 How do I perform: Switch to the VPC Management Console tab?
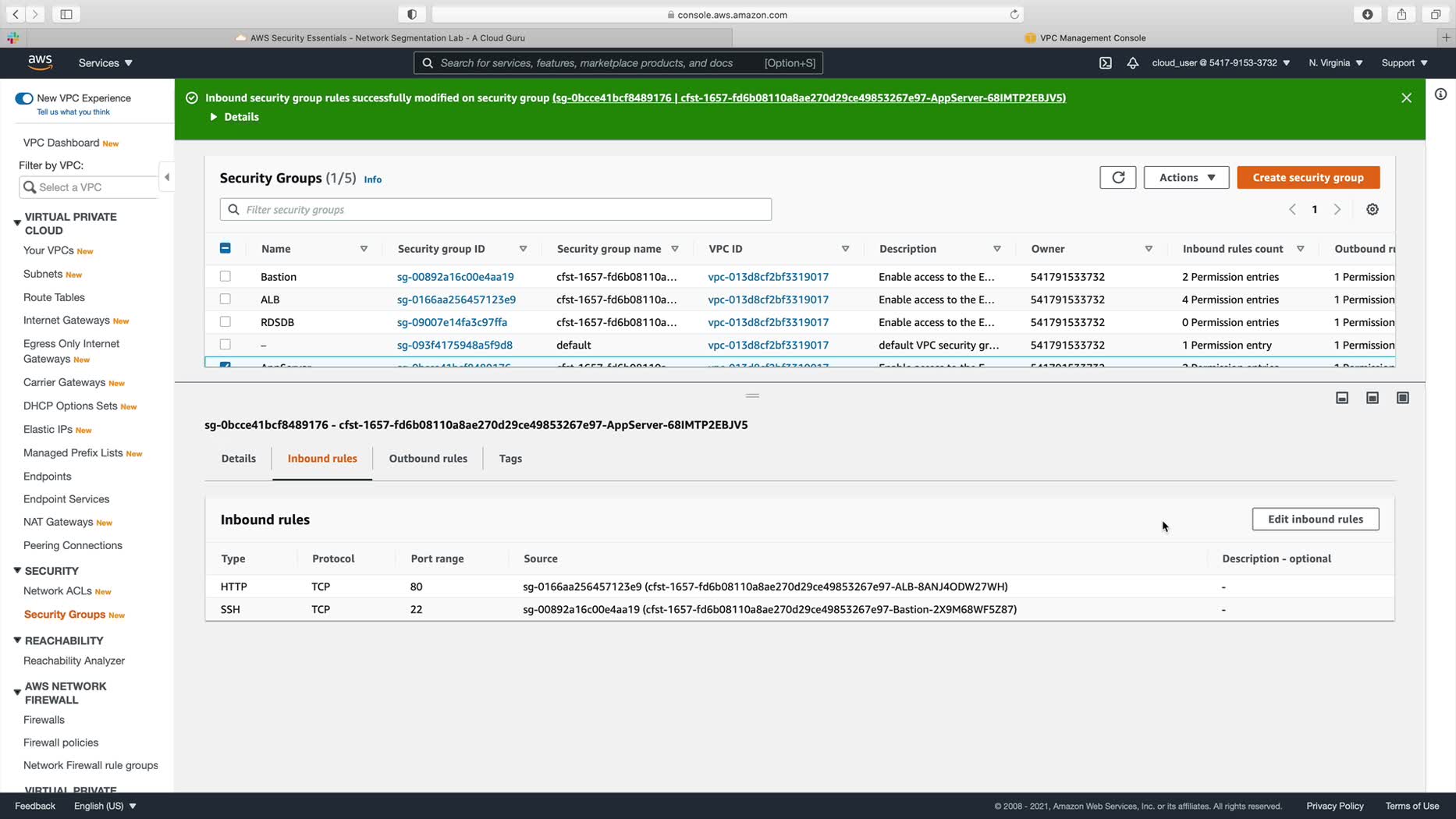point(1085,37)
